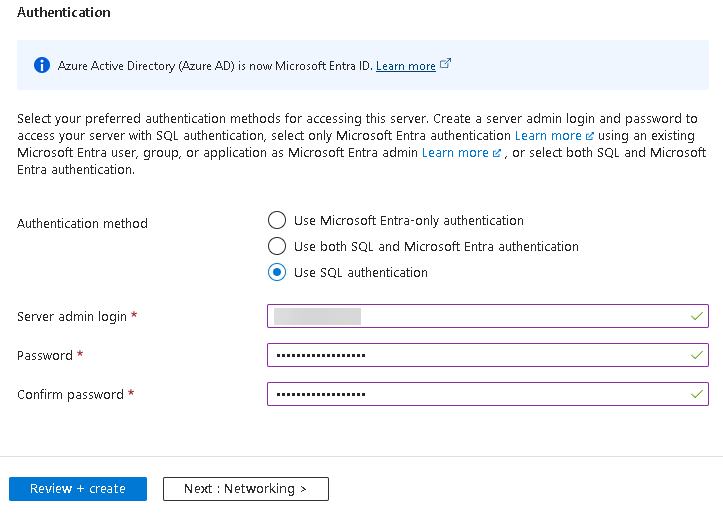This screenshot has height=518, width=723.
Task: Click the green checkmark in the Server admin login field
Action: (x=697, y=316)
